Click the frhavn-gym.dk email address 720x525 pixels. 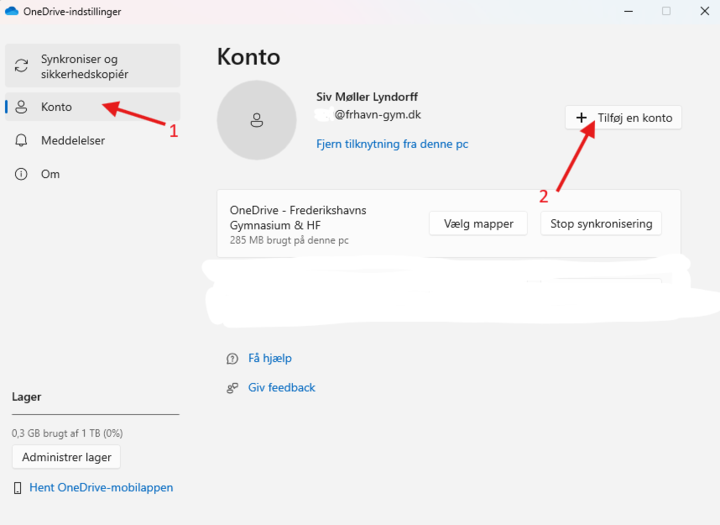point(377,115)
